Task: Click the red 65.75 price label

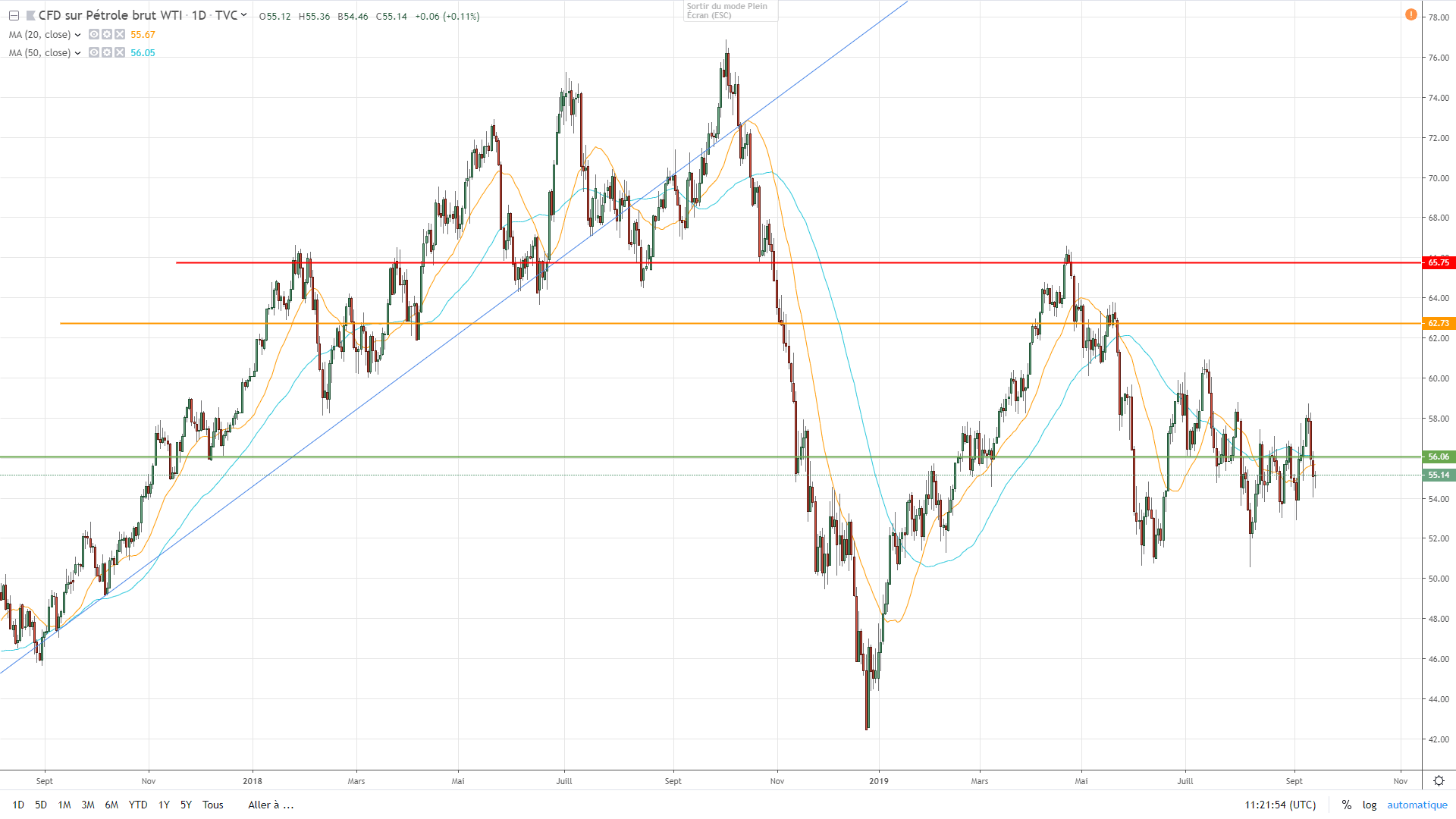Action: click(1439, 262)
